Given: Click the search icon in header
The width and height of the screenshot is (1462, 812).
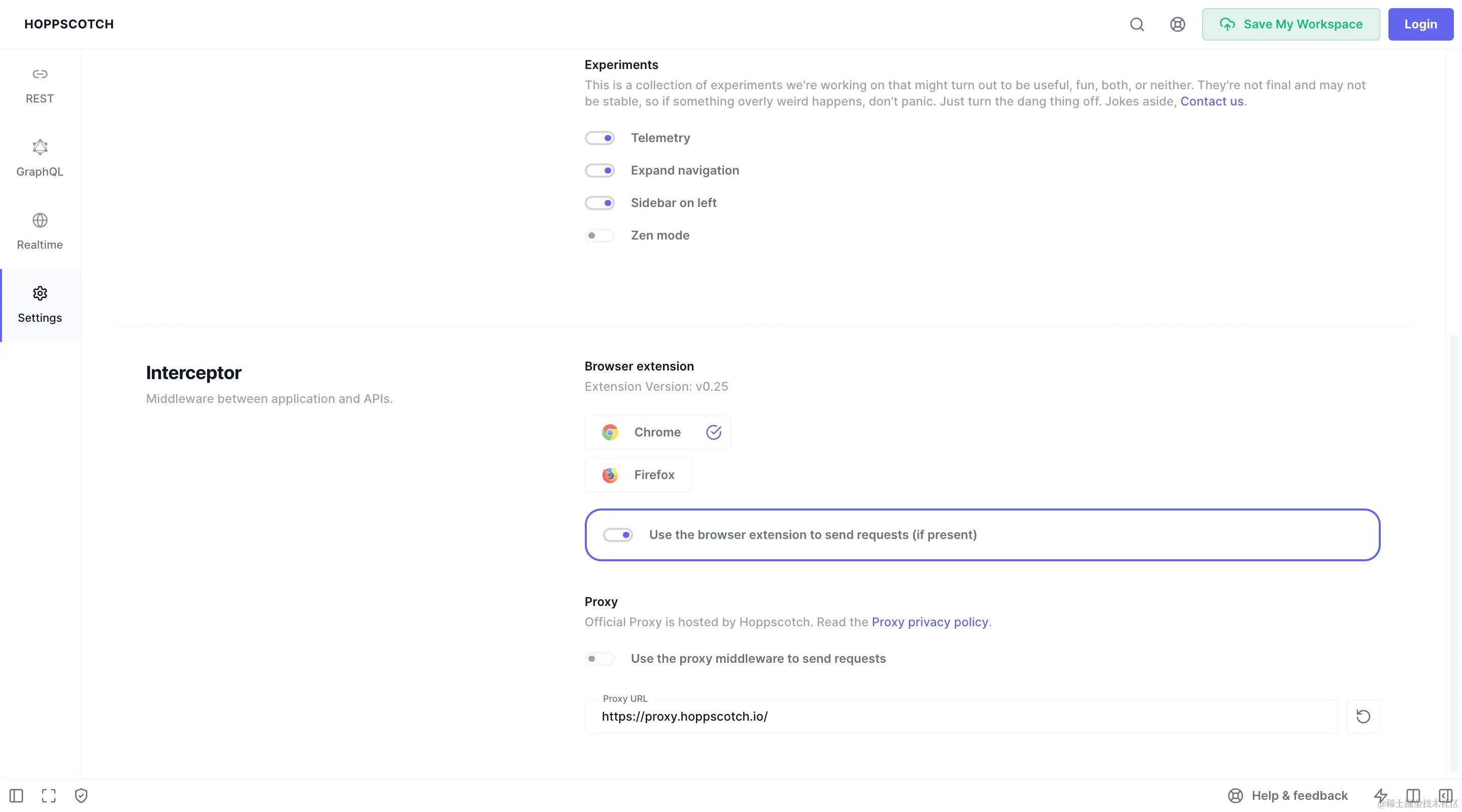Looking at the screenshot, I should click(x=1136, y=24).
